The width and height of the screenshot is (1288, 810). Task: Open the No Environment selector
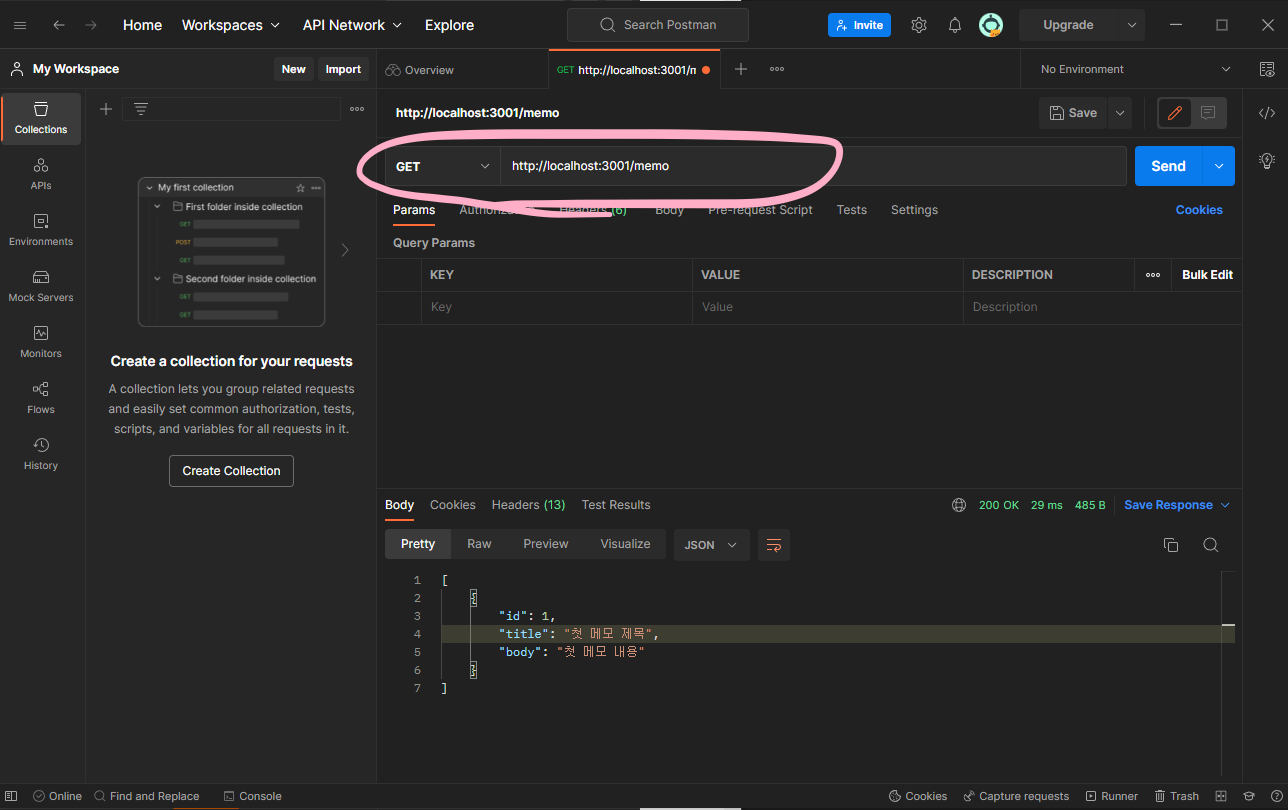coord(1136,69)
